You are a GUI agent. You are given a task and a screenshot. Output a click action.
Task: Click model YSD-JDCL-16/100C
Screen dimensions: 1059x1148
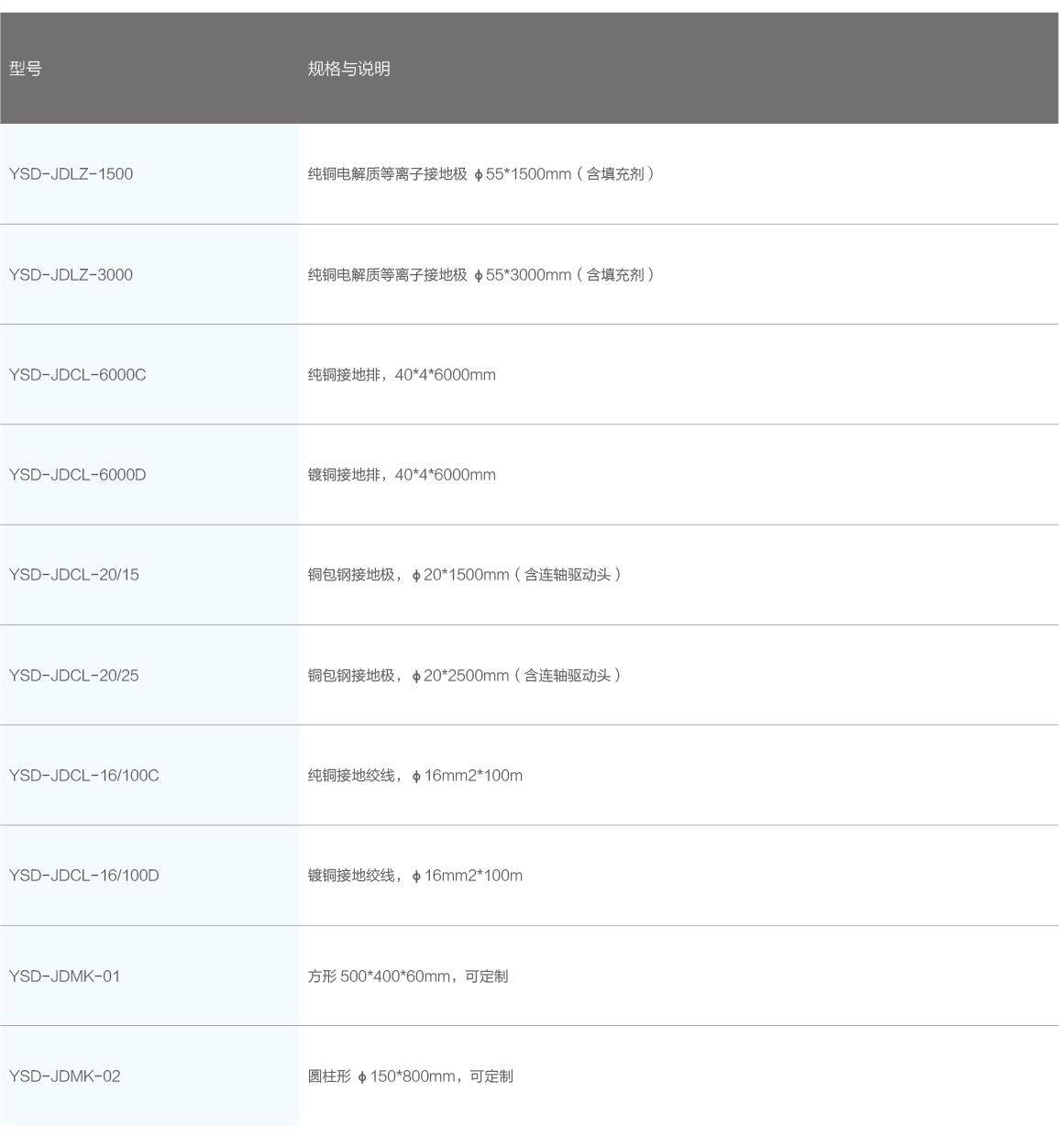(x=83, y=775)
